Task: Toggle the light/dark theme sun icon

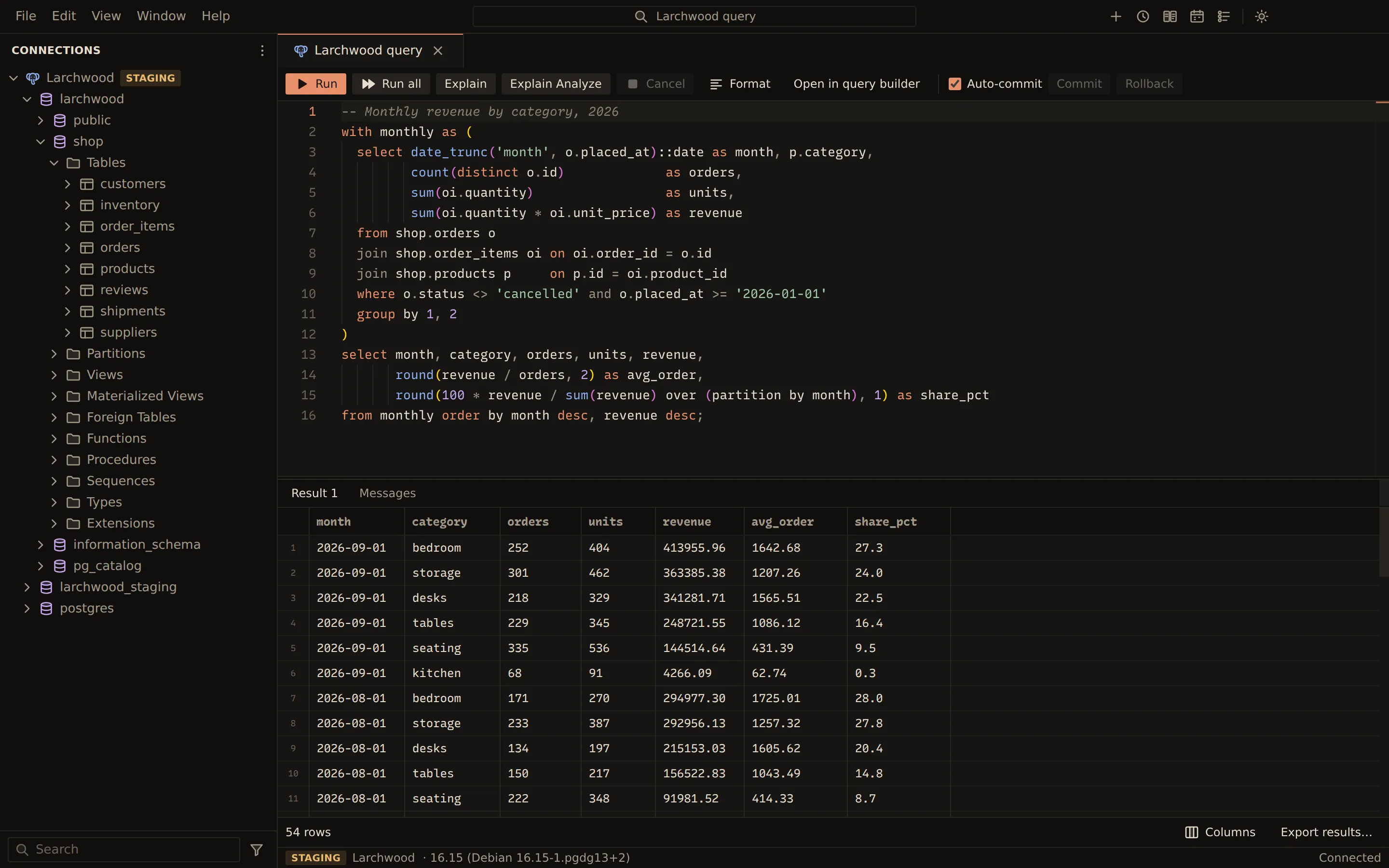Action: point(1262,17)
